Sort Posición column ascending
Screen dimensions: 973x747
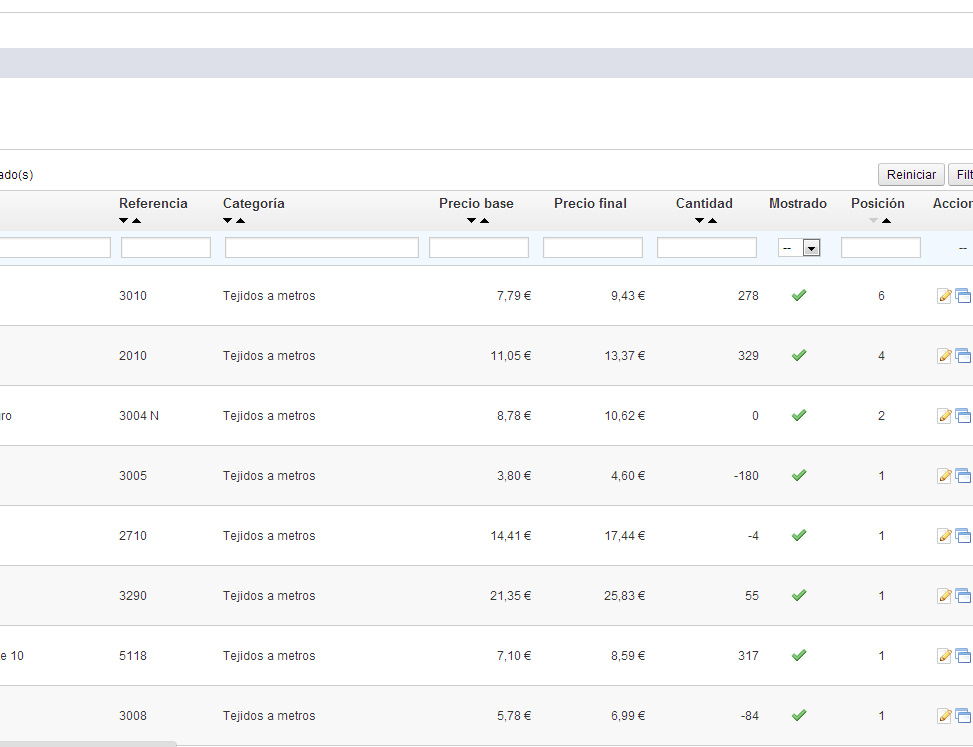(886, 221)
